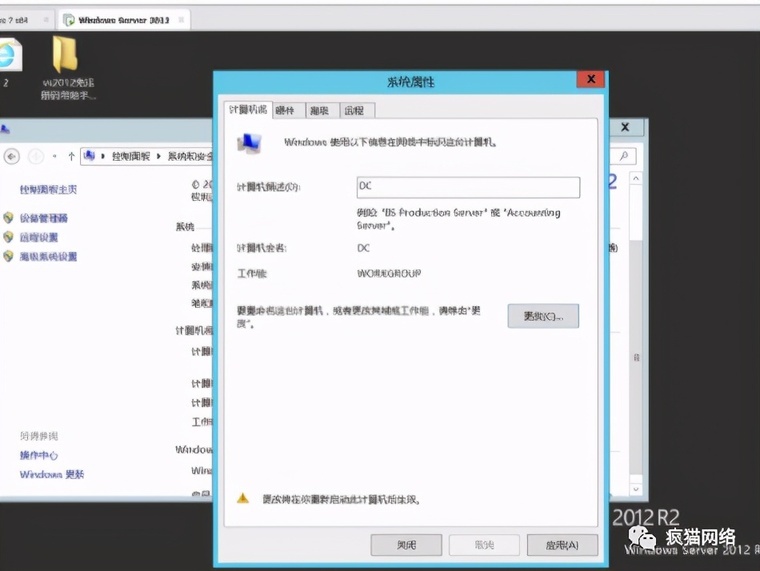
Task: Click 系统和安全 in the breadcrumb path
Action: pyautogui.click(x=190, y=156)
